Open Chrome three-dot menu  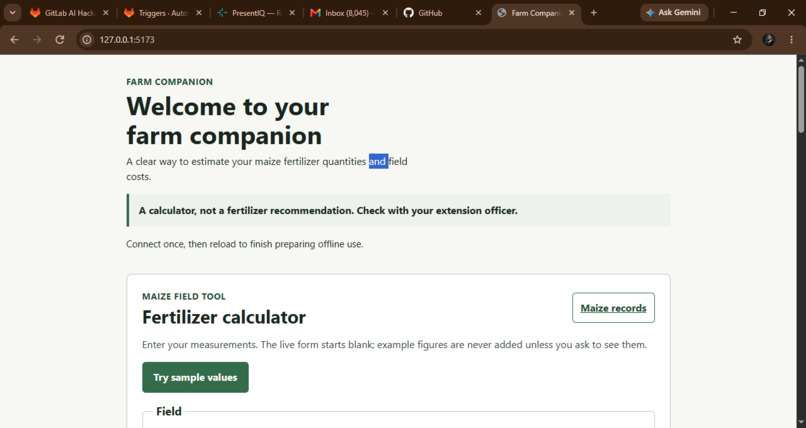coord(792,40)
